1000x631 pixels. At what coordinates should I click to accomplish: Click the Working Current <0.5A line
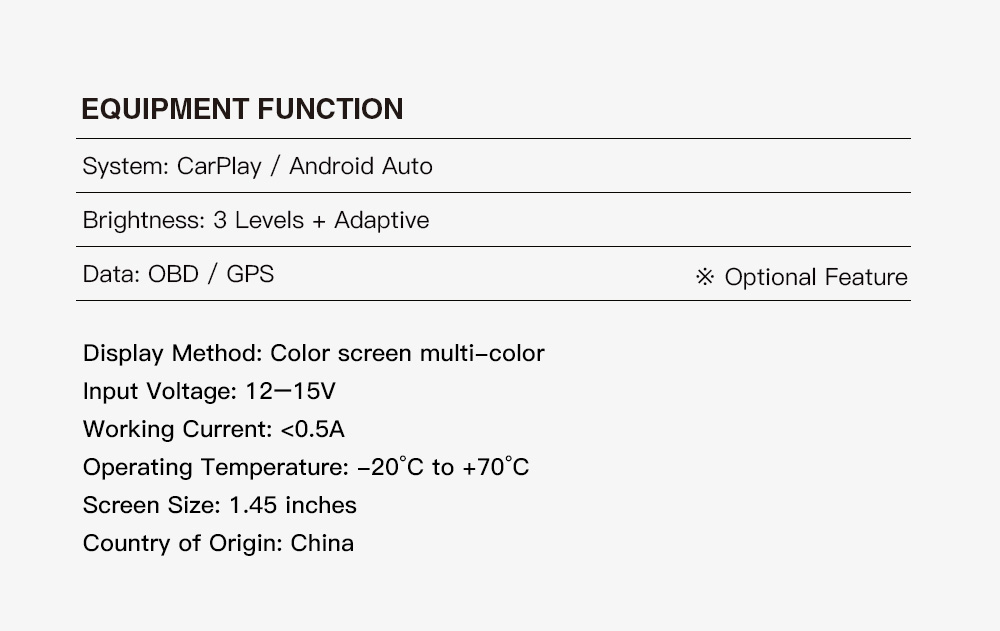point(213,429)
